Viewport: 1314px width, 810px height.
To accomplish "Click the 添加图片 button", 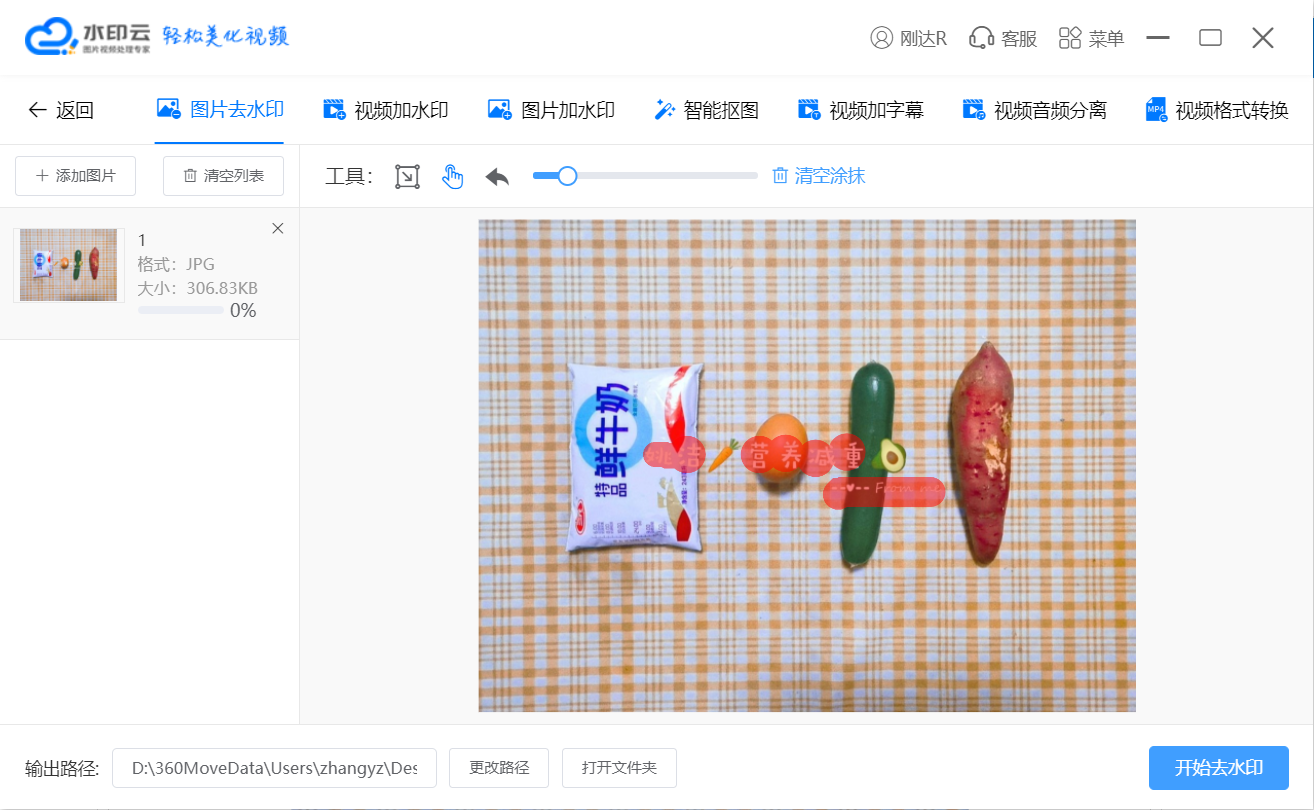I will pyautogui.click(x=76, y=176).
